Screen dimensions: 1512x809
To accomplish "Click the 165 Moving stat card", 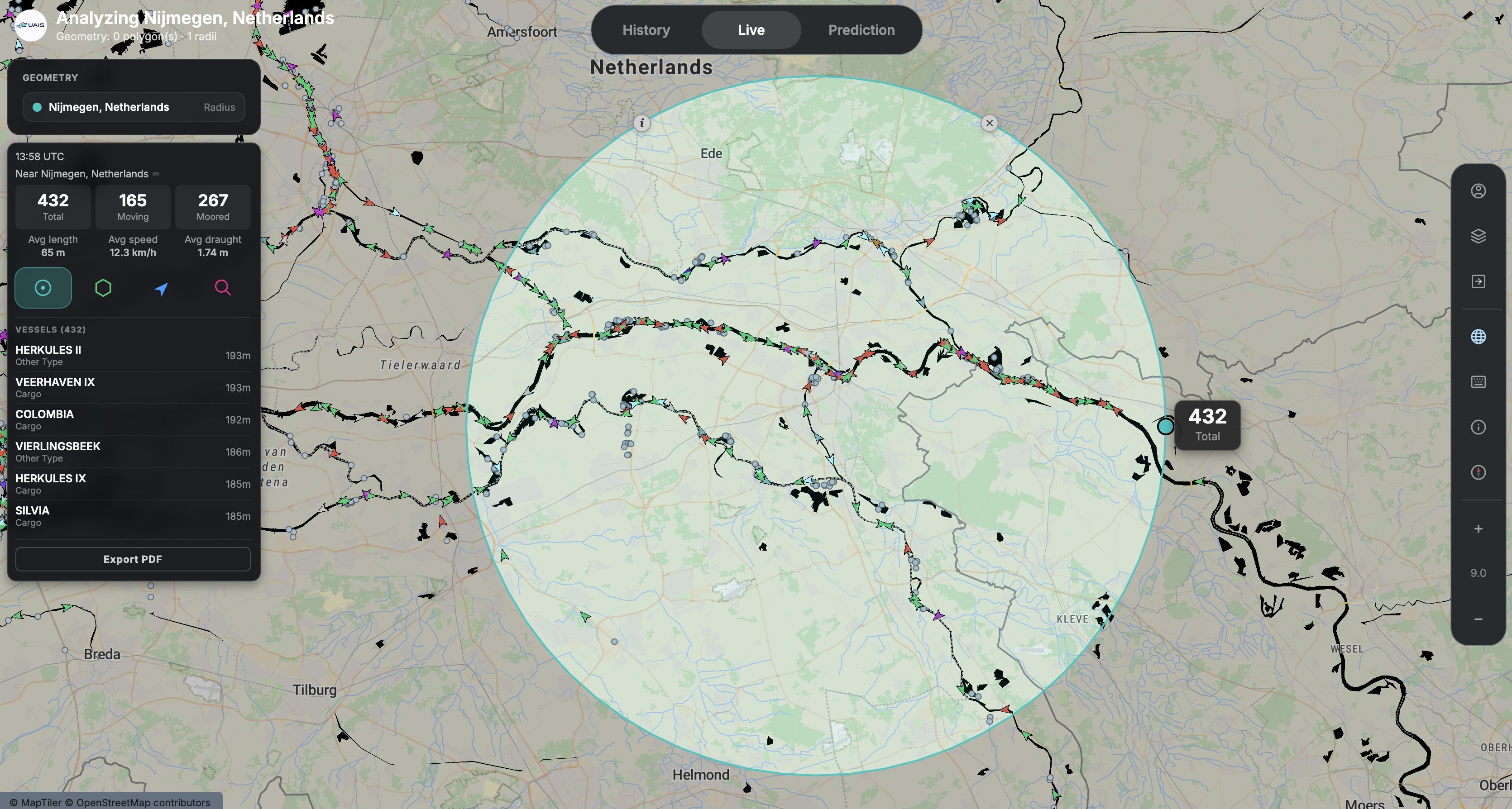I will click(x=133, y=206).
